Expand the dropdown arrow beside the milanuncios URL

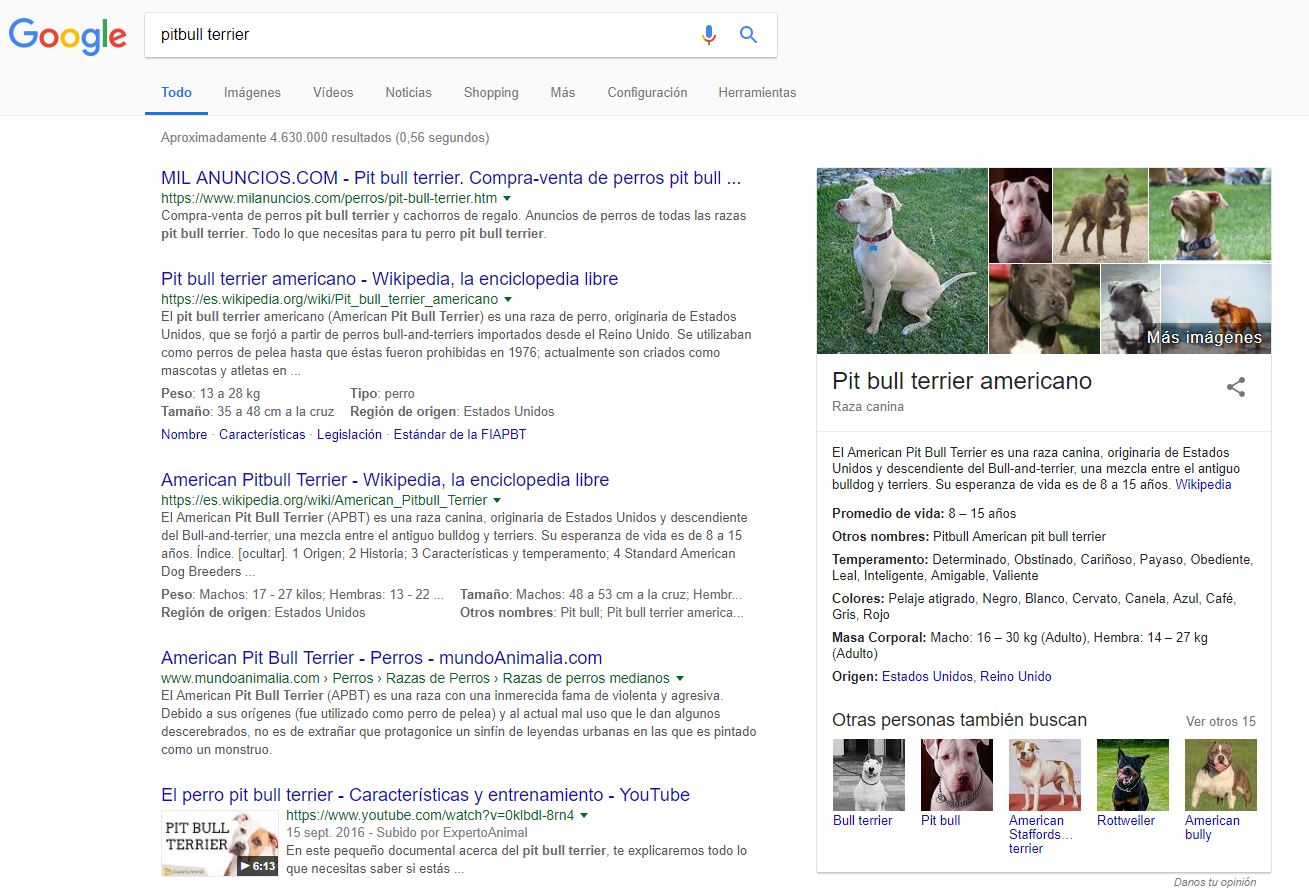(507, 198)
